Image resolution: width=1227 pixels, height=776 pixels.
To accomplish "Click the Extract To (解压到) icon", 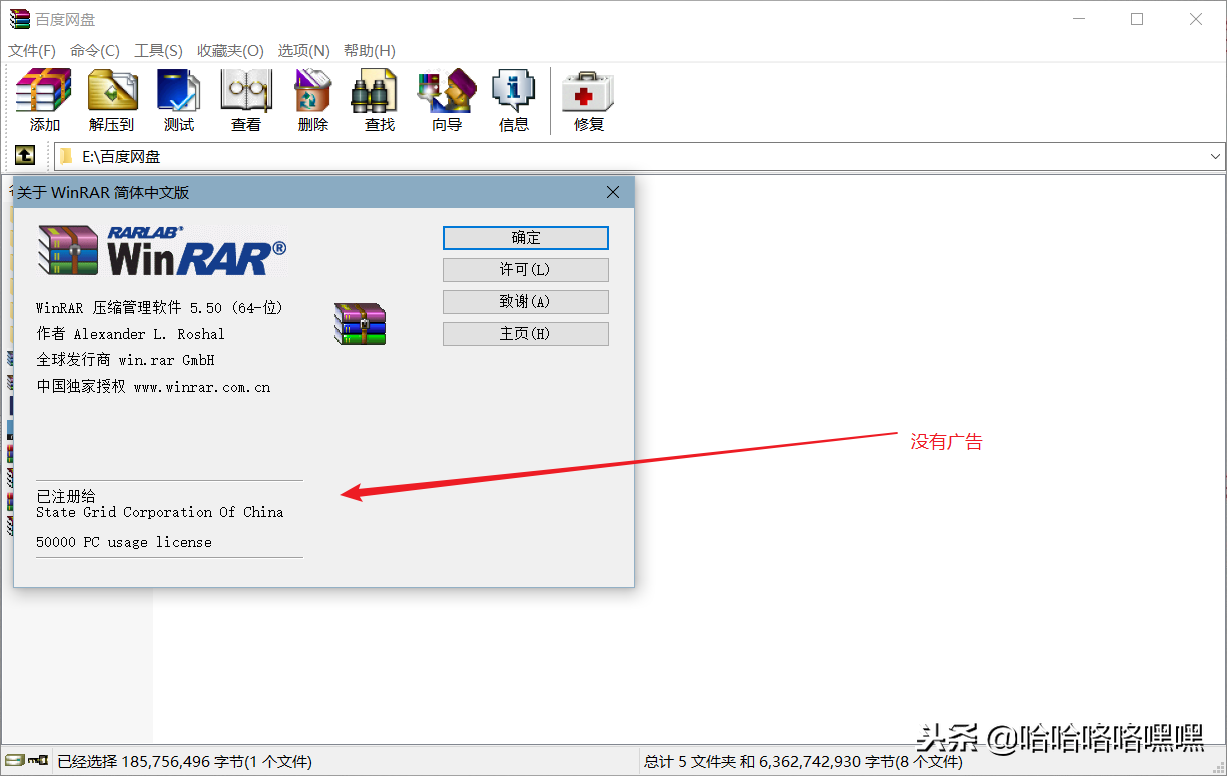I will pyautogui.click(x=111, y=100).
